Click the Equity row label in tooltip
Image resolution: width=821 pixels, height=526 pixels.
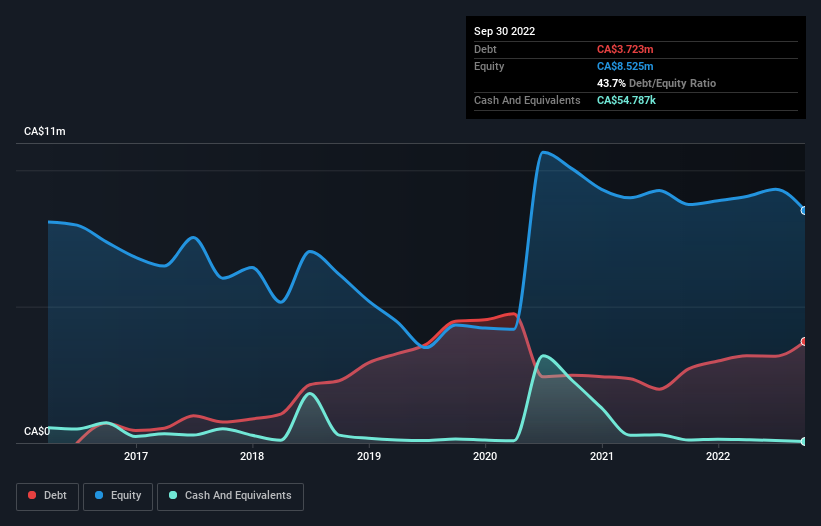[489, 66]
